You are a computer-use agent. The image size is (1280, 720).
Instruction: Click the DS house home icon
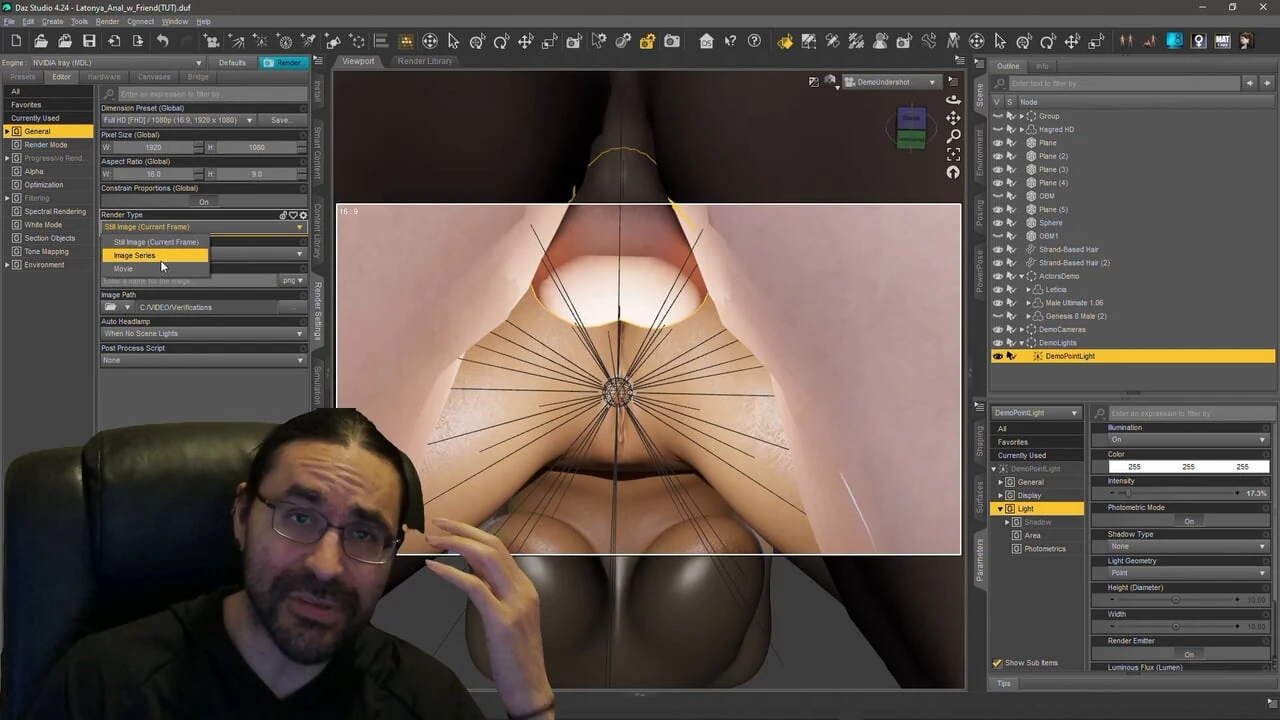click(x=707, y=41)
